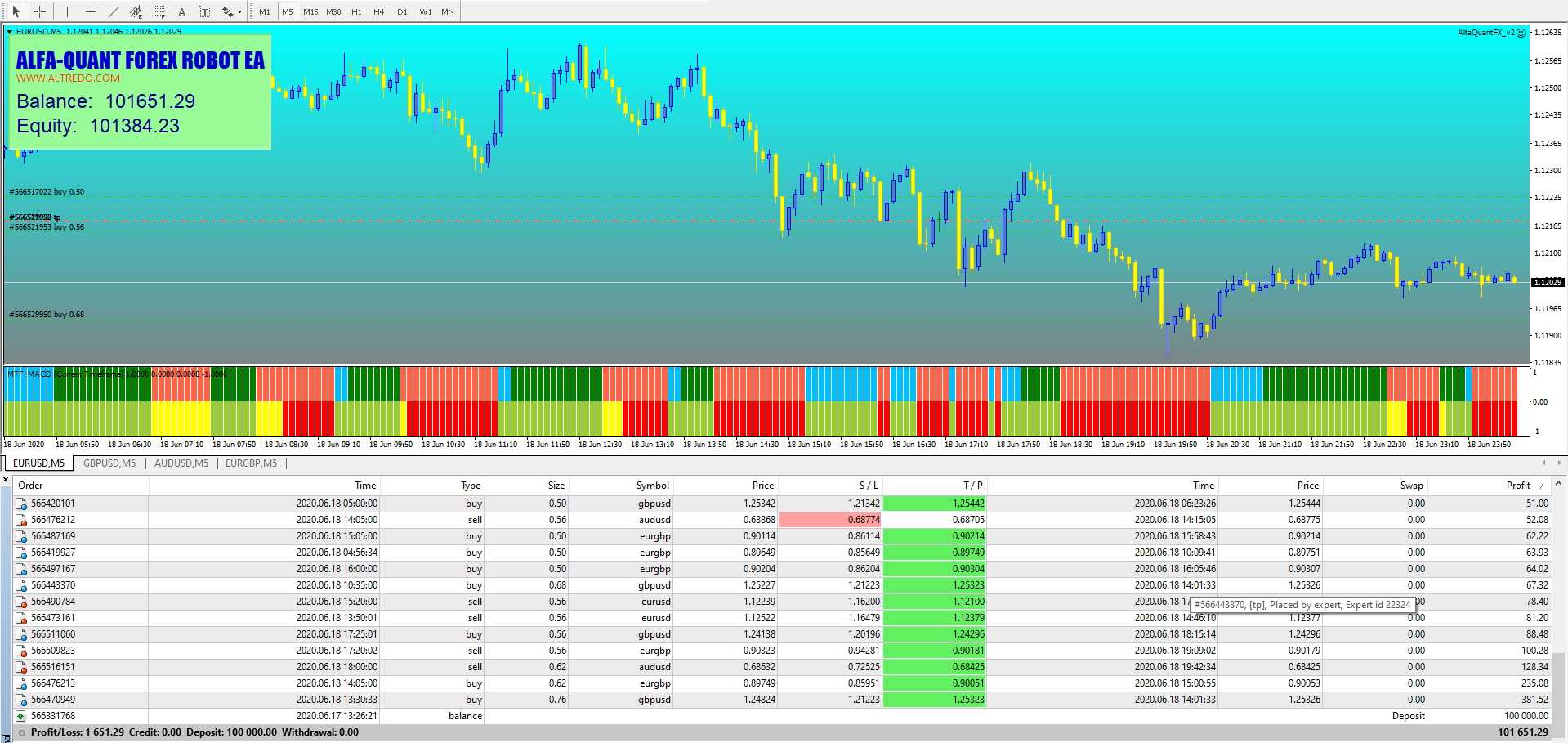Click order icon for 566420101

coord(21,504)
